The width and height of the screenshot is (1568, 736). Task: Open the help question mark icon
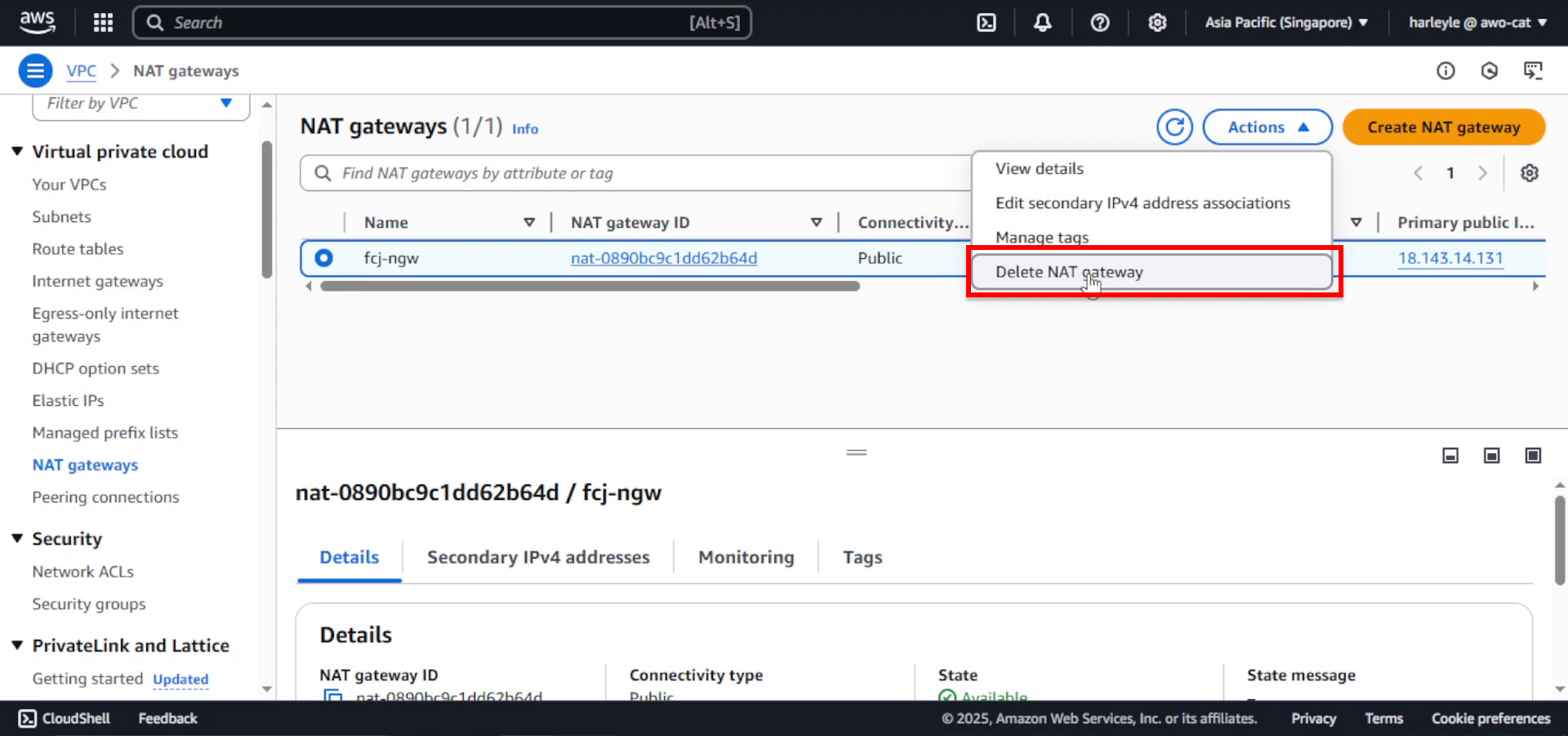(1100, 23)
